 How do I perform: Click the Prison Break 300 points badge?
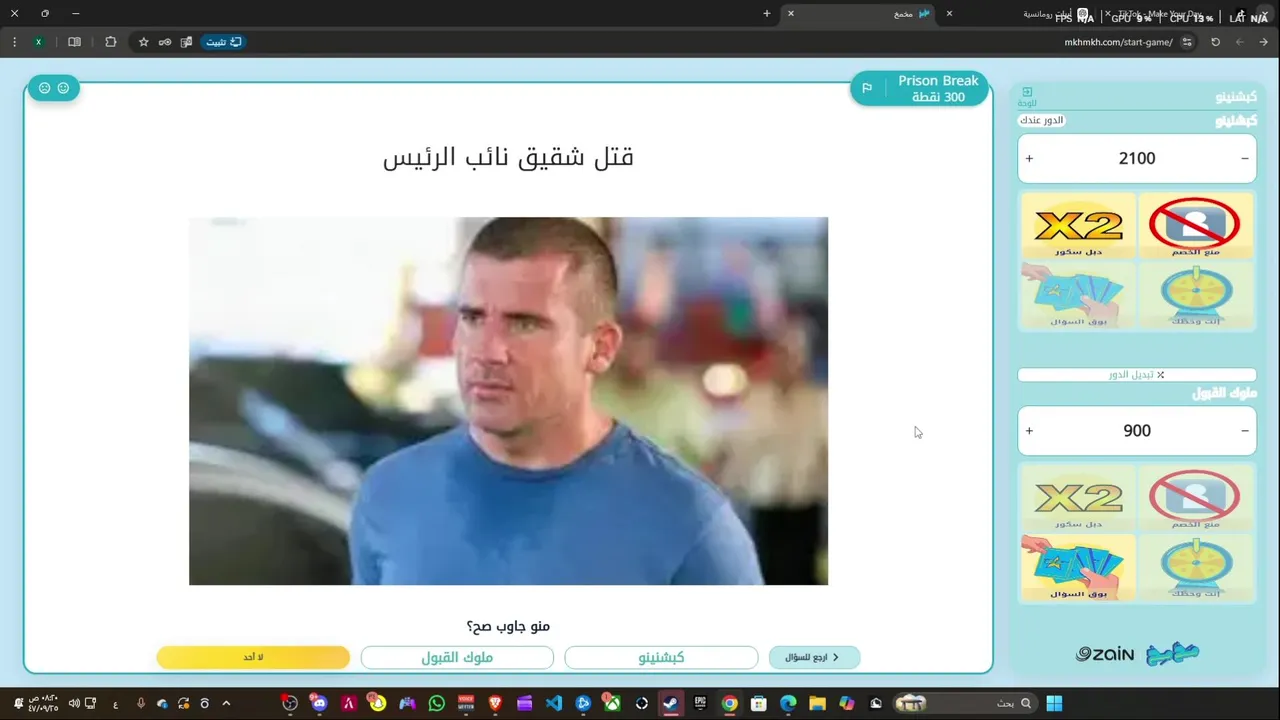pyautogui.click(x=920, y=89)
